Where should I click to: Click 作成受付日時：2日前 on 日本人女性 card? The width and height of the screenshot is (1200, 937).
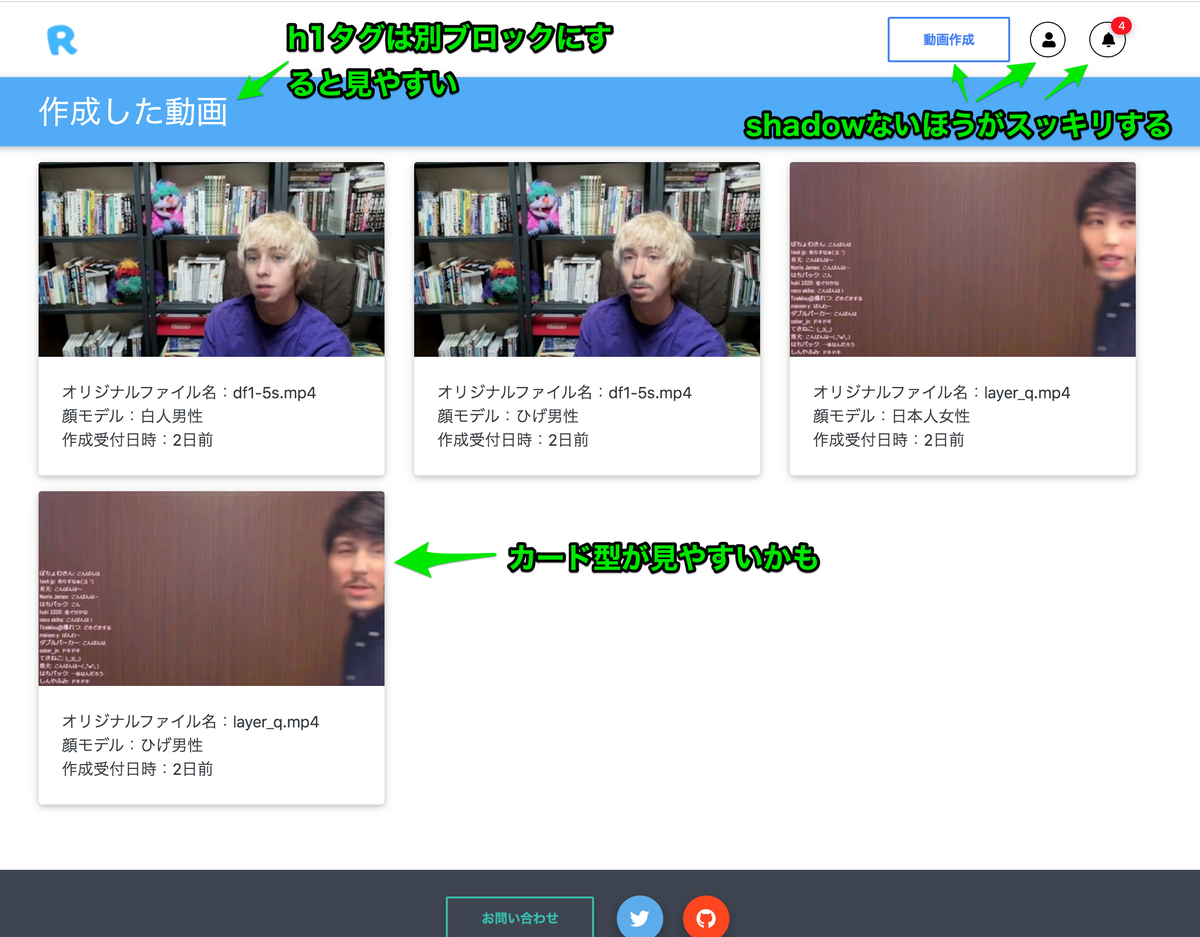point(889,439)
